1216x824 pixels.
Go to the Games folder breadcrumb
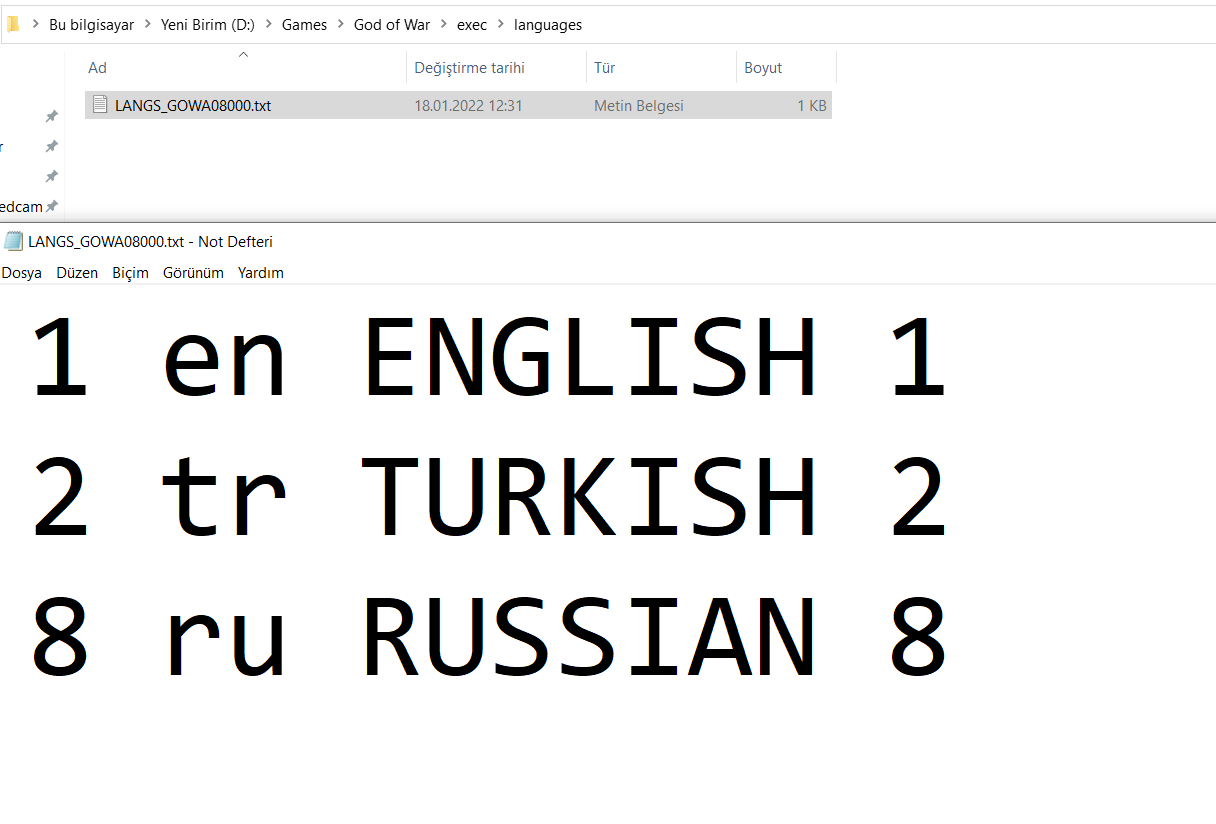tap(304, 25)
